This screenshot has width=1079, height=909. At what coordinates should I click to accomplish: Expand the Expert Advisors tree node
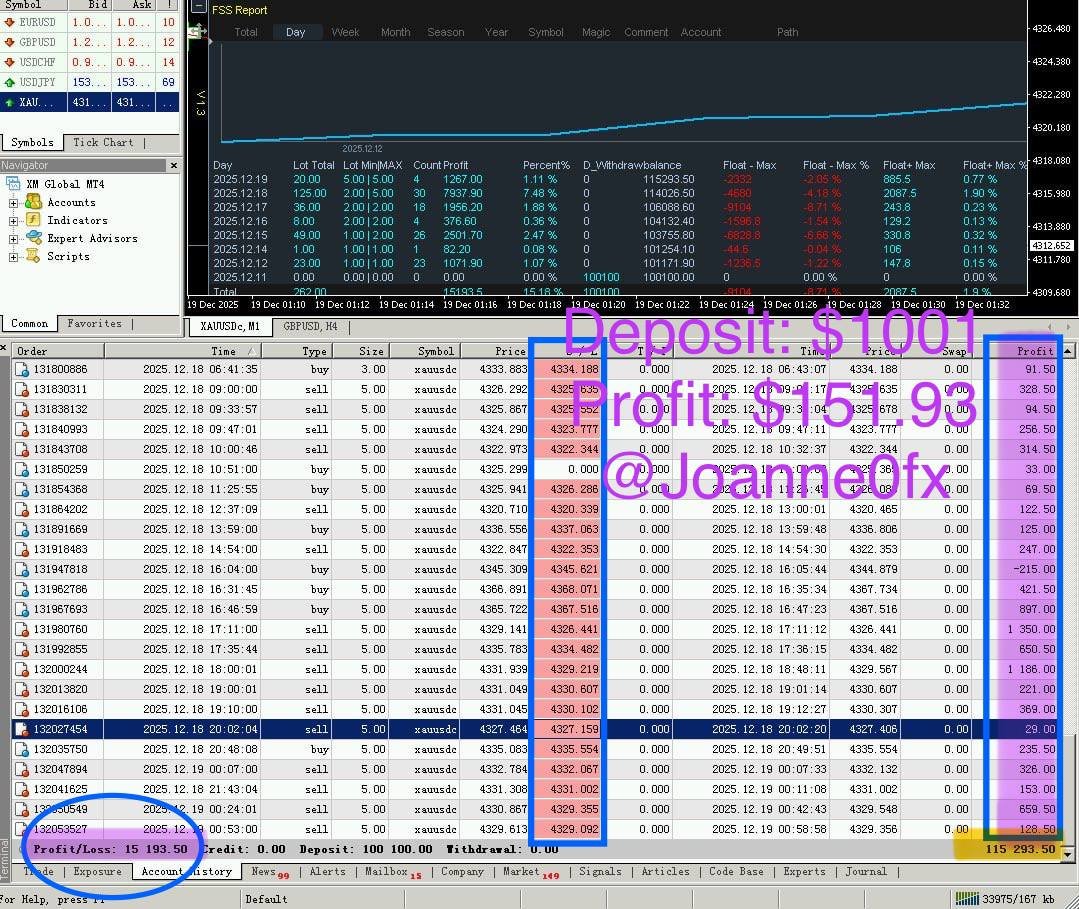point(13,239)
